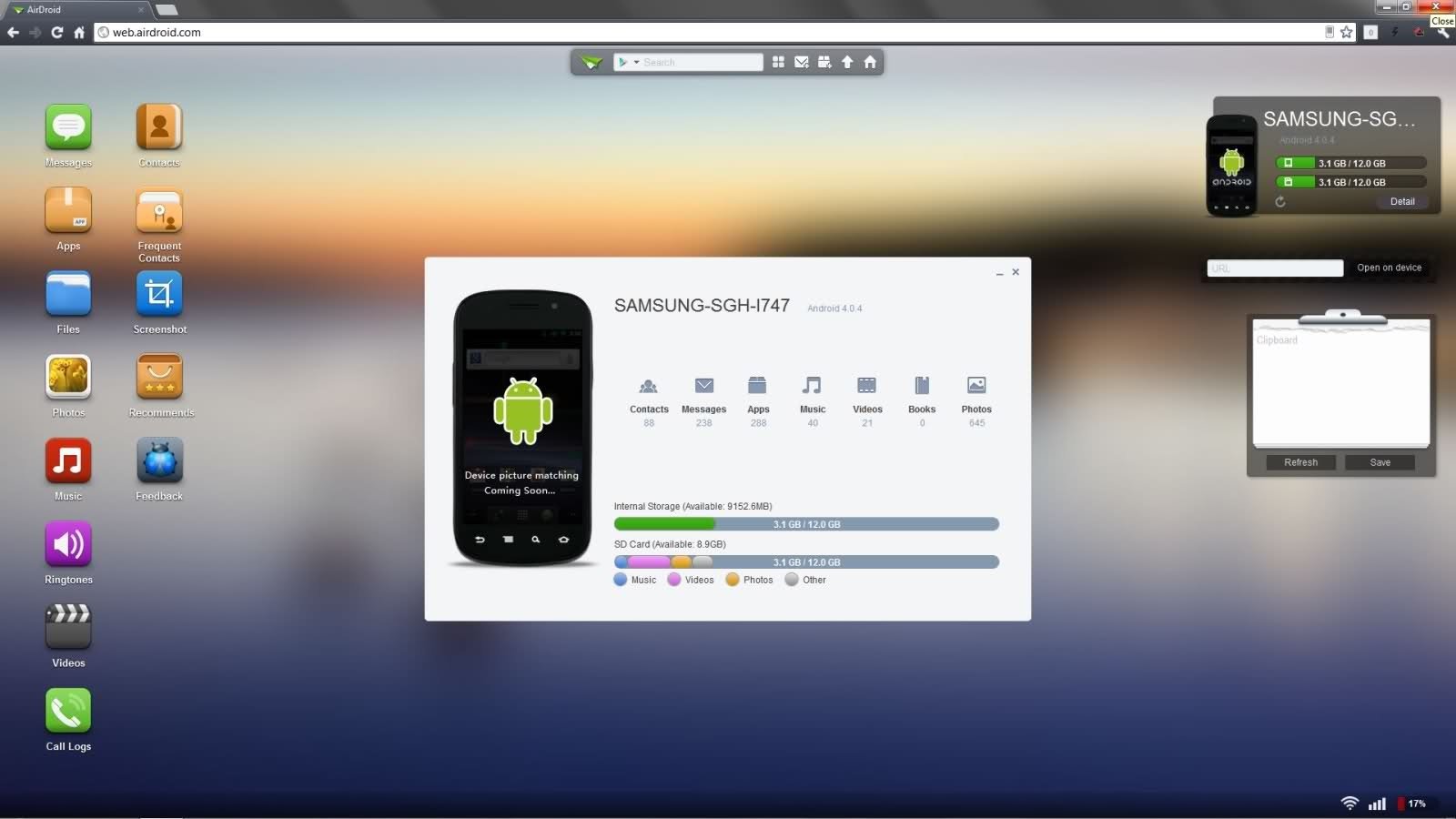This screenshot has width=1456, height=819.
Task: Open the Apps desktop icon
Action: (68, 210)
